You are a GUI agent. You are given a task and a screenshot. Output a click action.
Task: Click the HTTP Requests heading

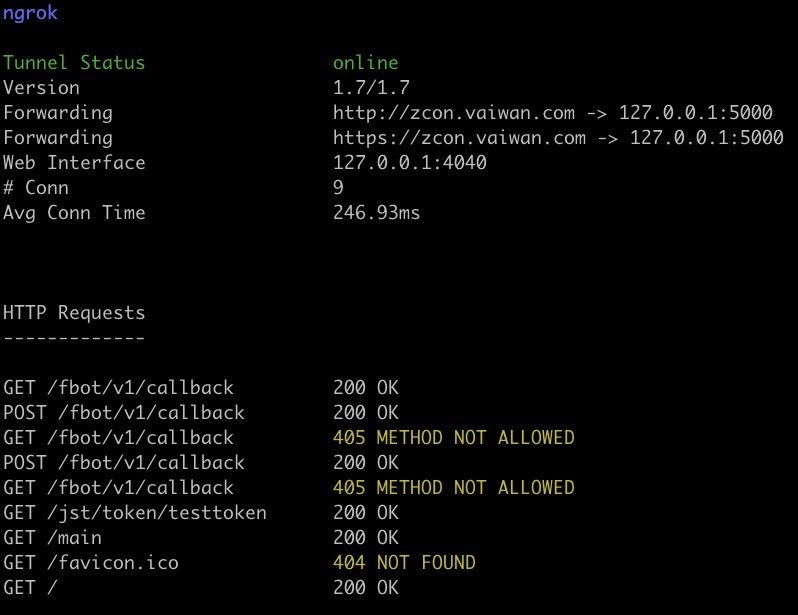click(x=74, y=313)
